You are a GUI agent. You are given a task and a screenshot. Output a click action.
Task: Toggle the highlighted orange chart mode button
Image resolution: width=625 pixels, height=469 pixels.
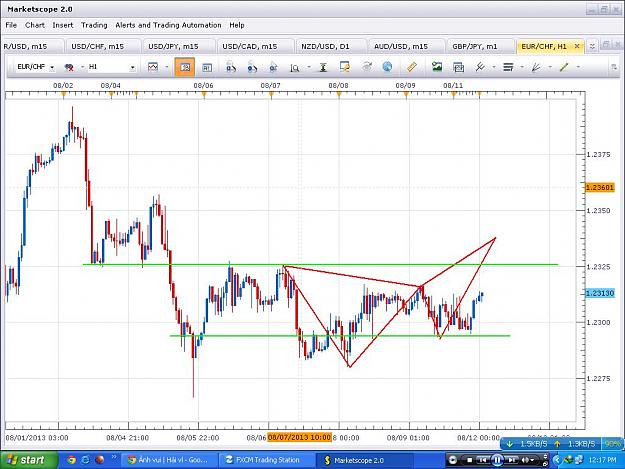click(x=185, y=67)
